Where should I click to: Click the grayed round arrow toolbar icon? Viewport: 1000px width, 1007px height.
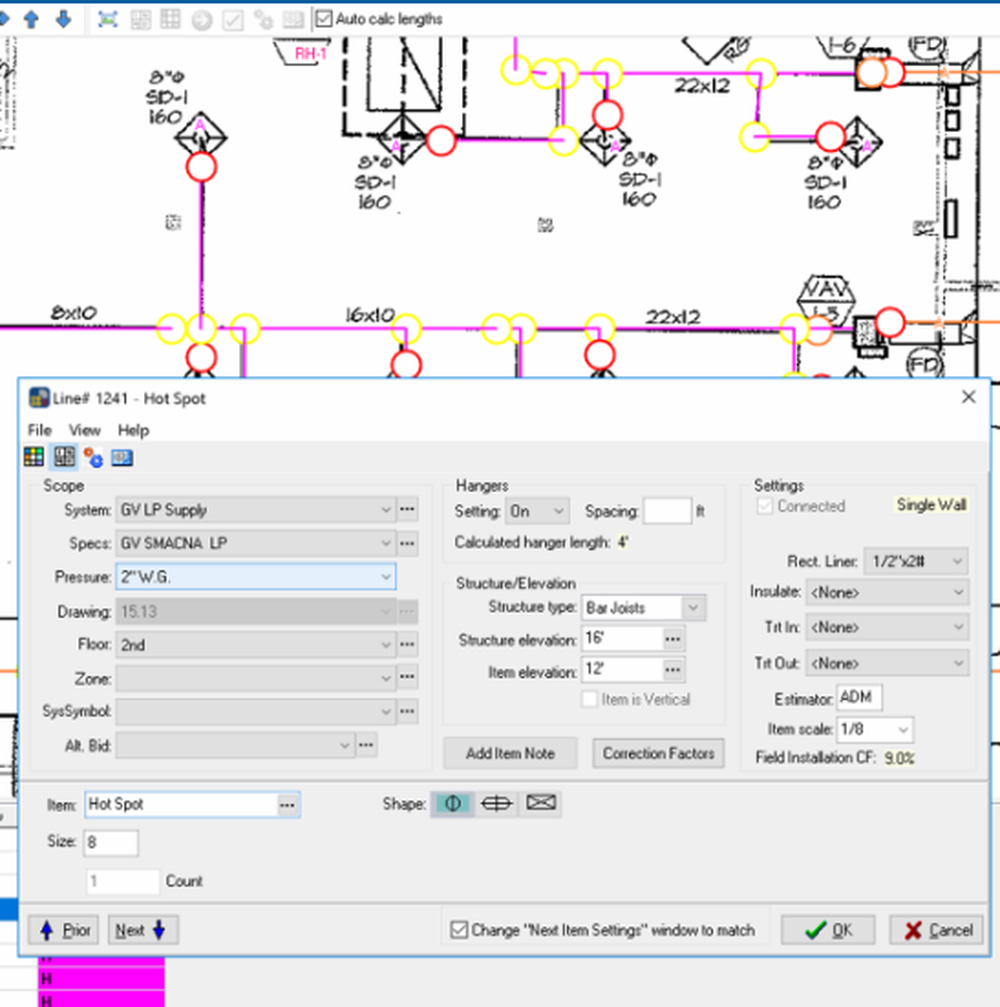[202, 20]
